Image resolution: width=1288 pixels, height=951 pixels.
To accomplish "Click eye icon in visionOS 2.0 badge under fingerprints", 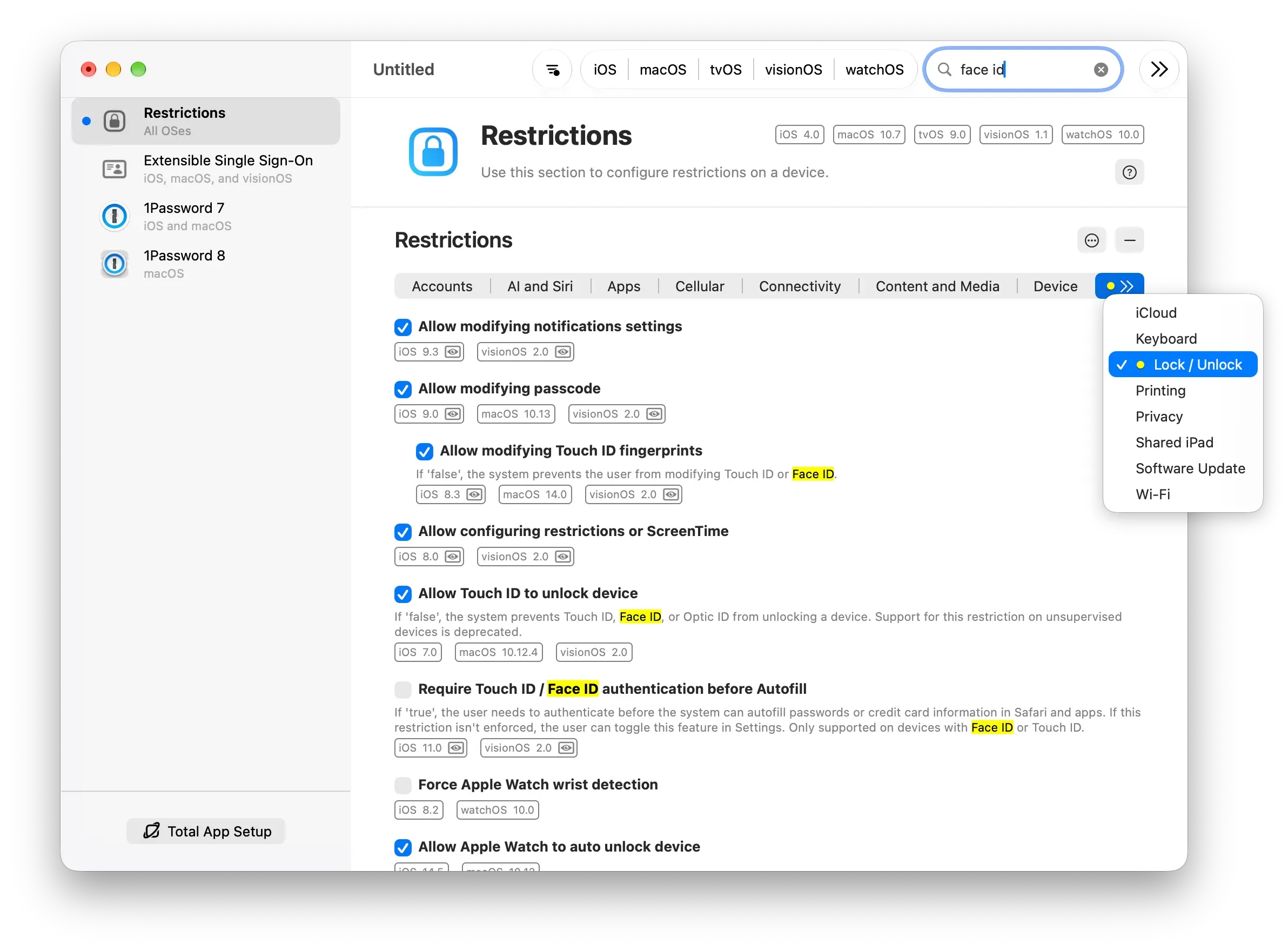I will [671, 495].
